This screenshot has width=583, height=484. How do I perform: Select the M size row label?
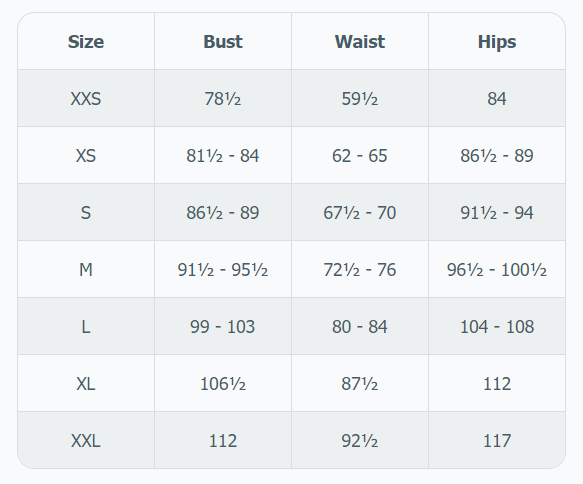tap(86, 270)
